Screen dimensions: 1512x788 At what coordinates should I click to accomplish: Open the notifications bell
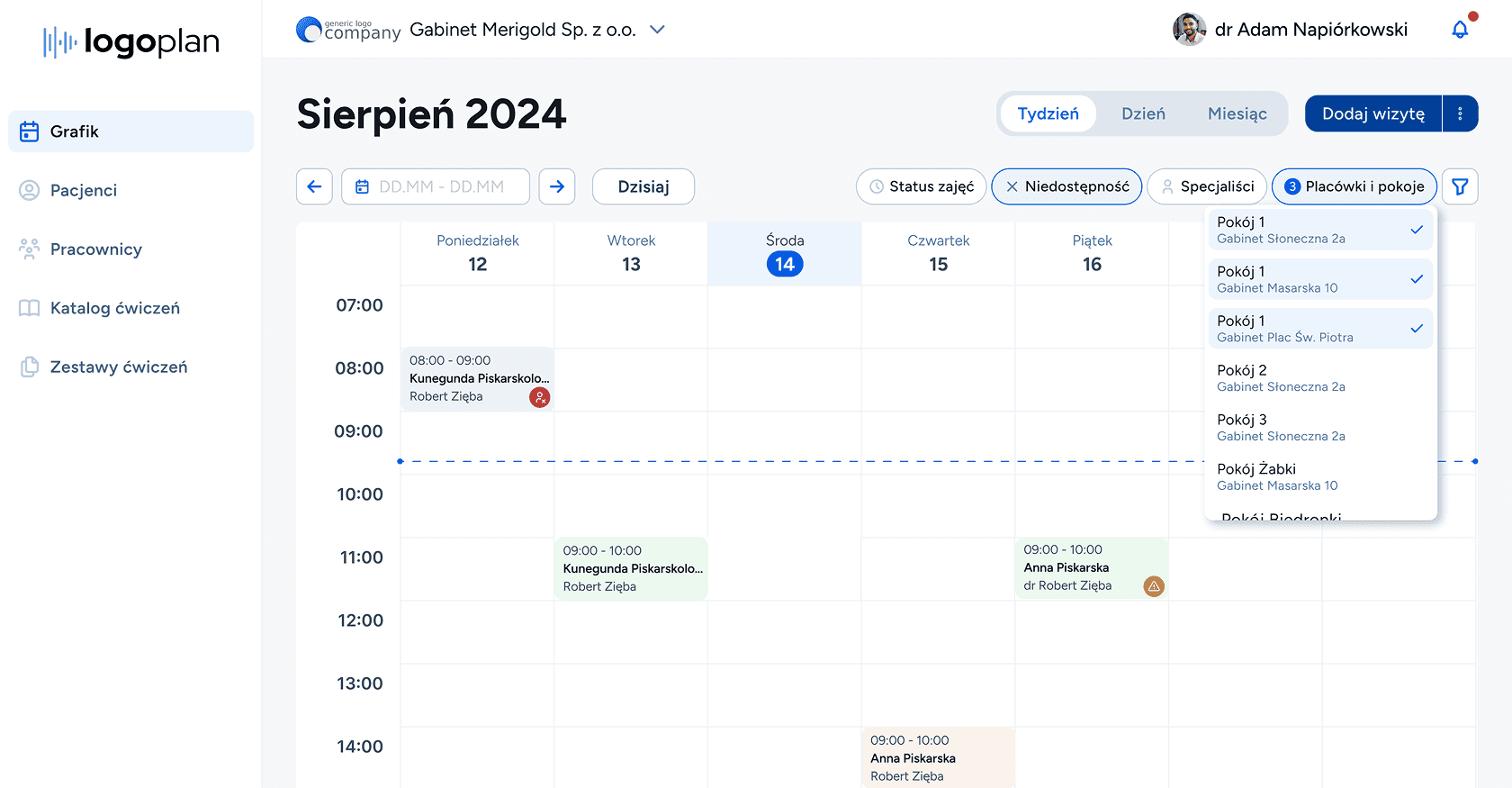(x=1460, y=30)
